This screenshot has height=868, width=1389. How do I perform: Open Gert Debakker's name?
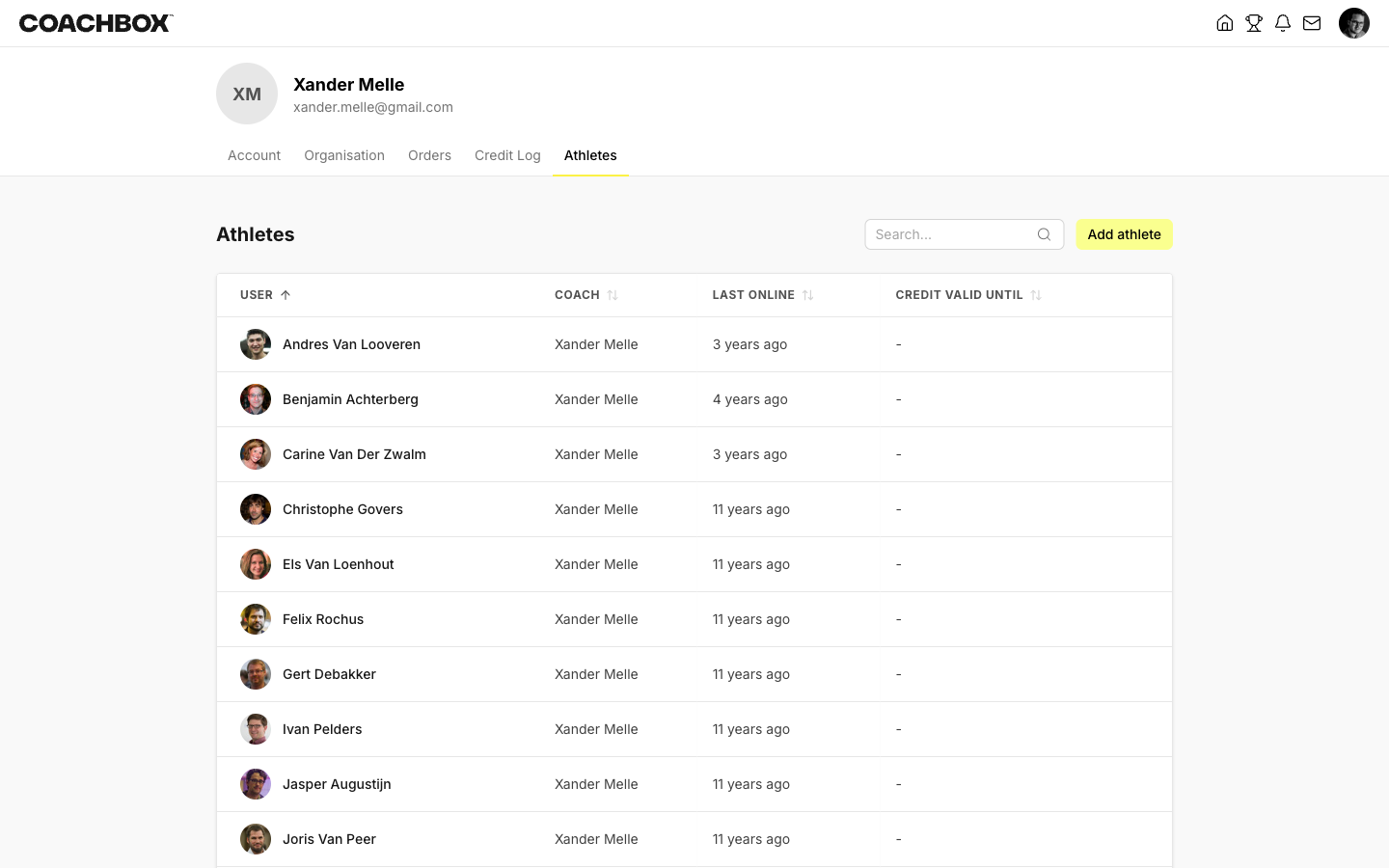329,674
